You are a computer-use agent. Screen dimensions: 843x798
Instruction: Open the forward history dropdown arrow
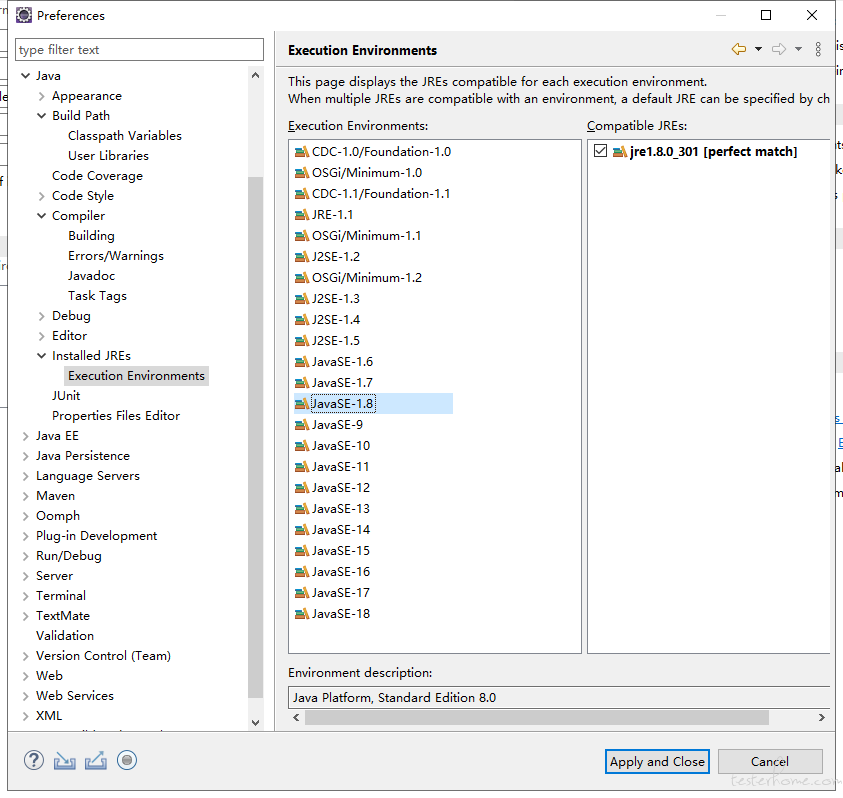pyautogui.click(x=798, y=49)
